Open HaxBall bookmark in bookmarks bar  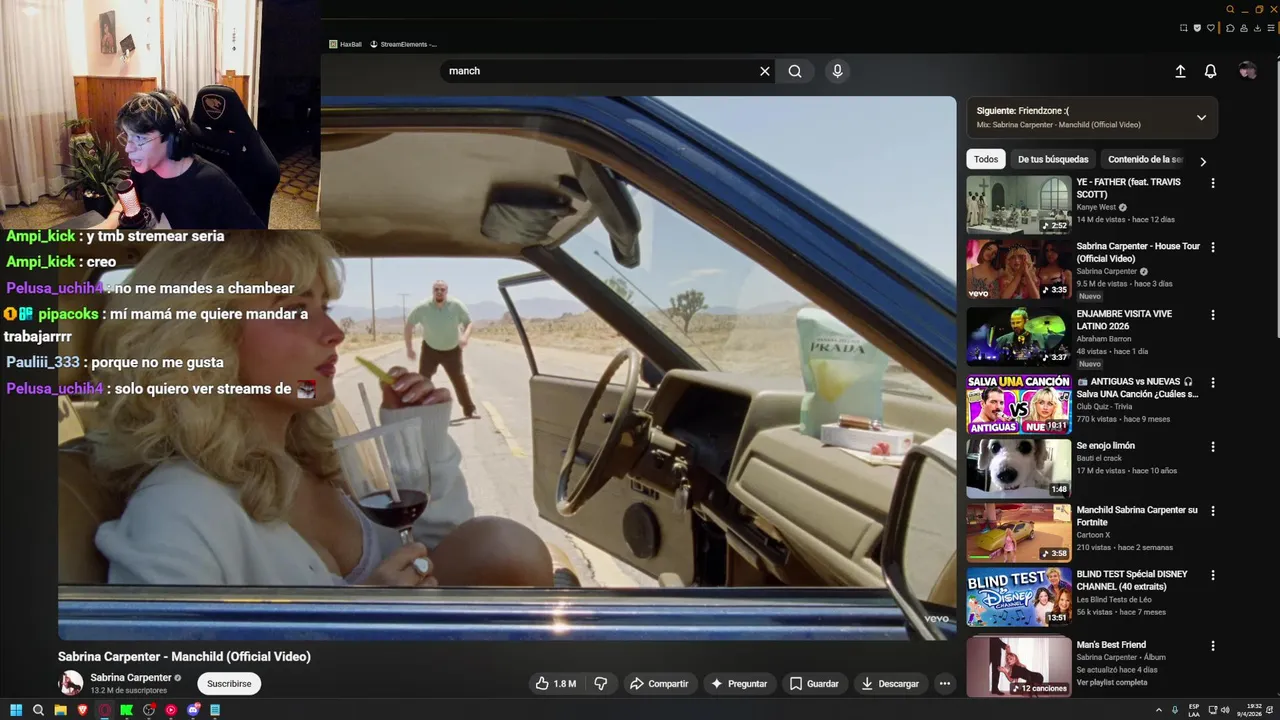click(x=346, y=44)
